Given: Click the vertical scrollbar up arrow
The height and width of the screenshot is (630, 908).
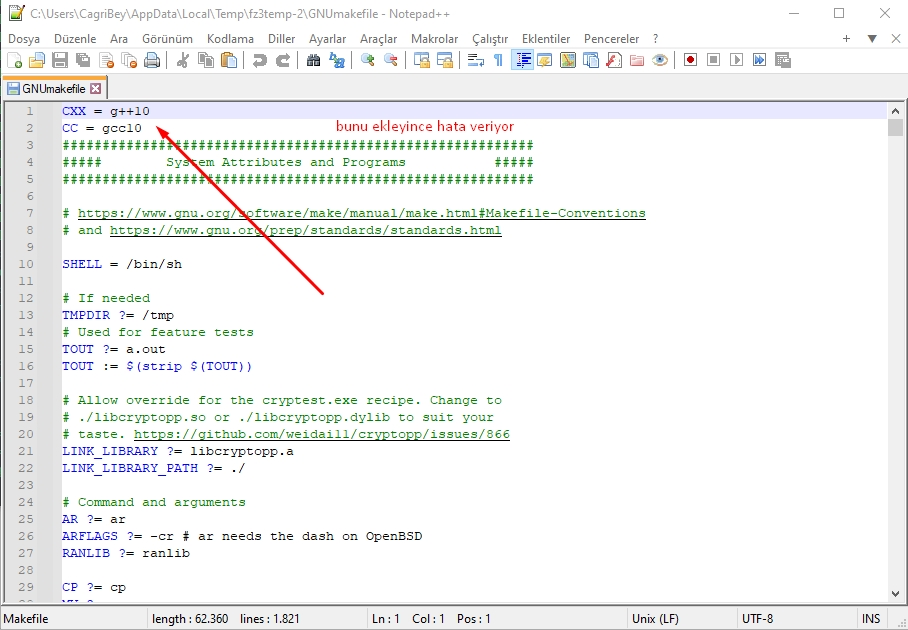Looking at the screenshot, I should 895,111.
